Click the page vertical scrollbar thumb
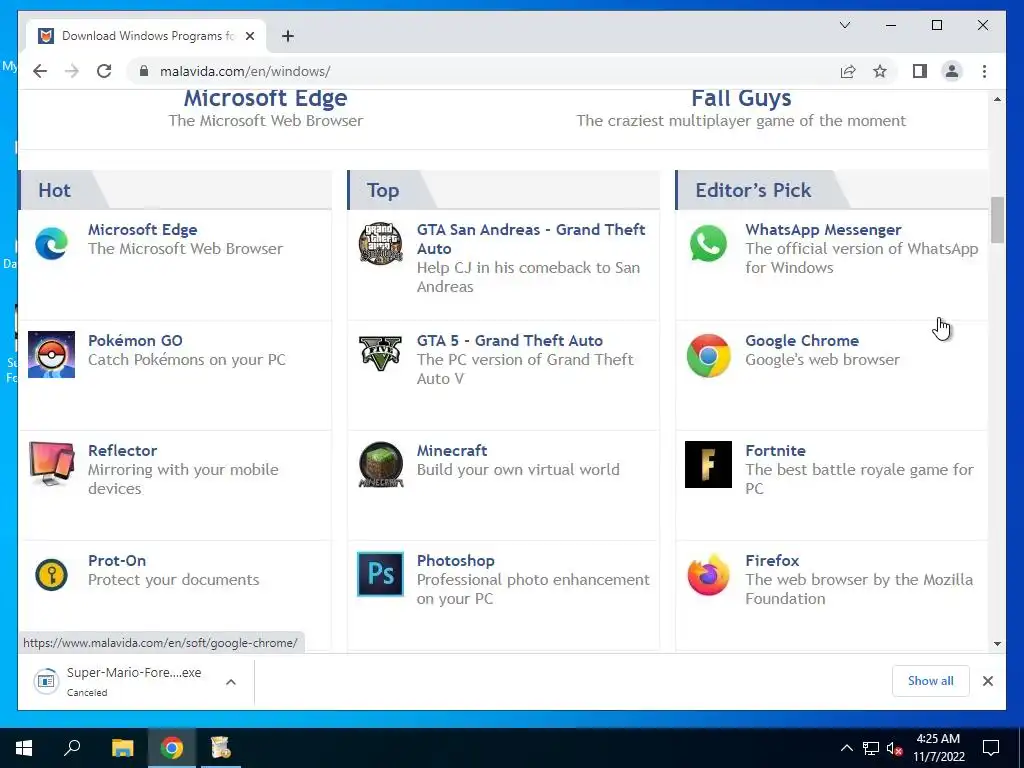Screen dimensions: 1024x768 [x=997, y=219]
